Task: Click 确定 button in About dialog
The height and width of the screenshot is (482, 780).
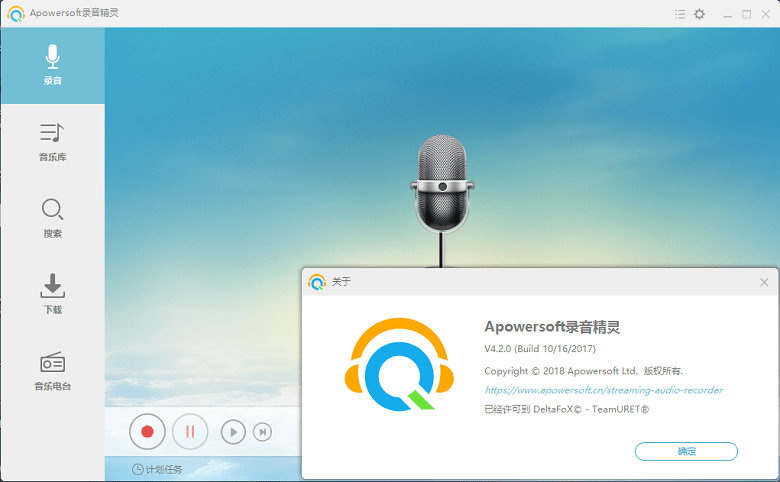Action: (x=686, y=451)
